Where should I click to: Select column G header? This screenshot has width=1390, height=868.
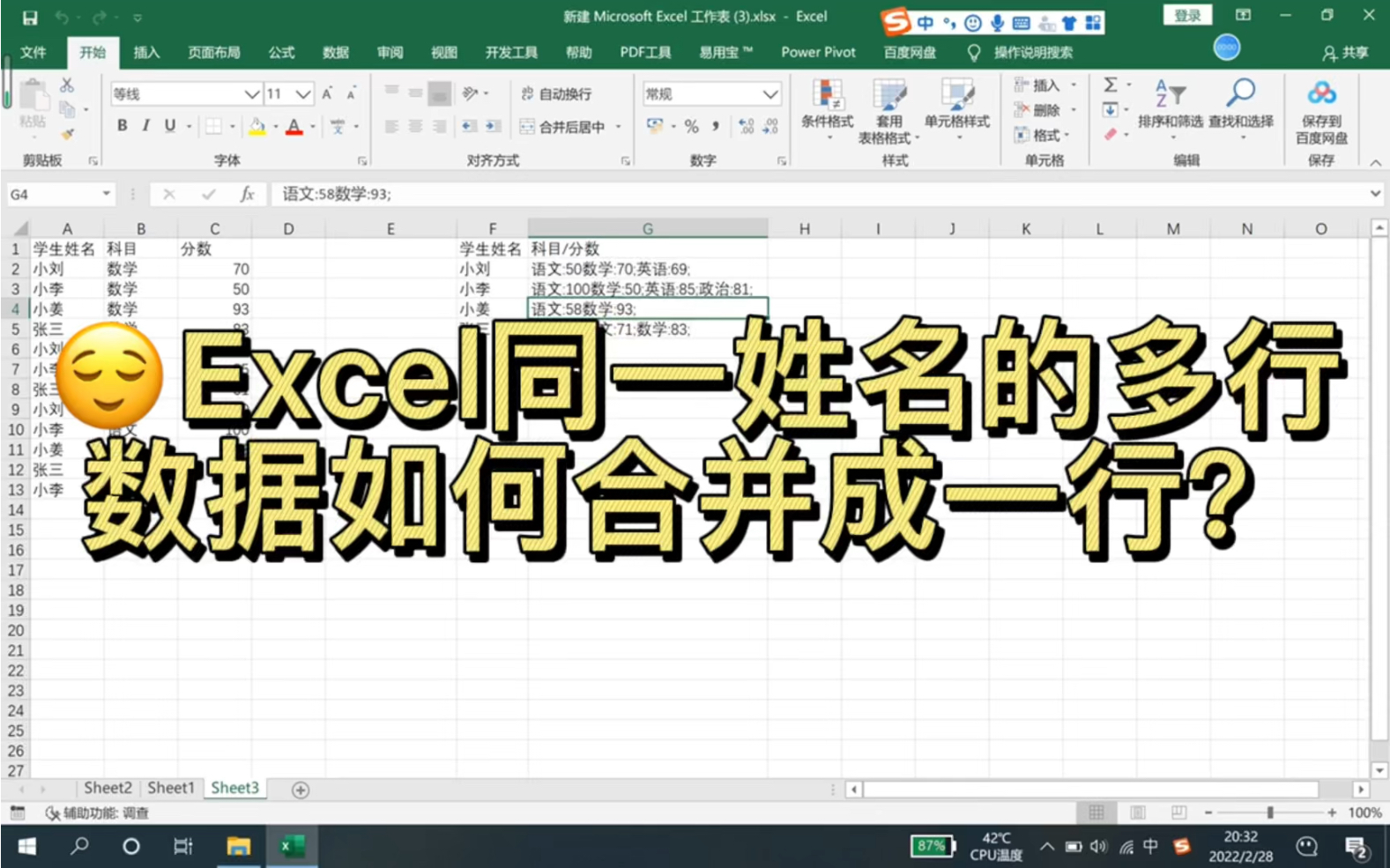648,228
